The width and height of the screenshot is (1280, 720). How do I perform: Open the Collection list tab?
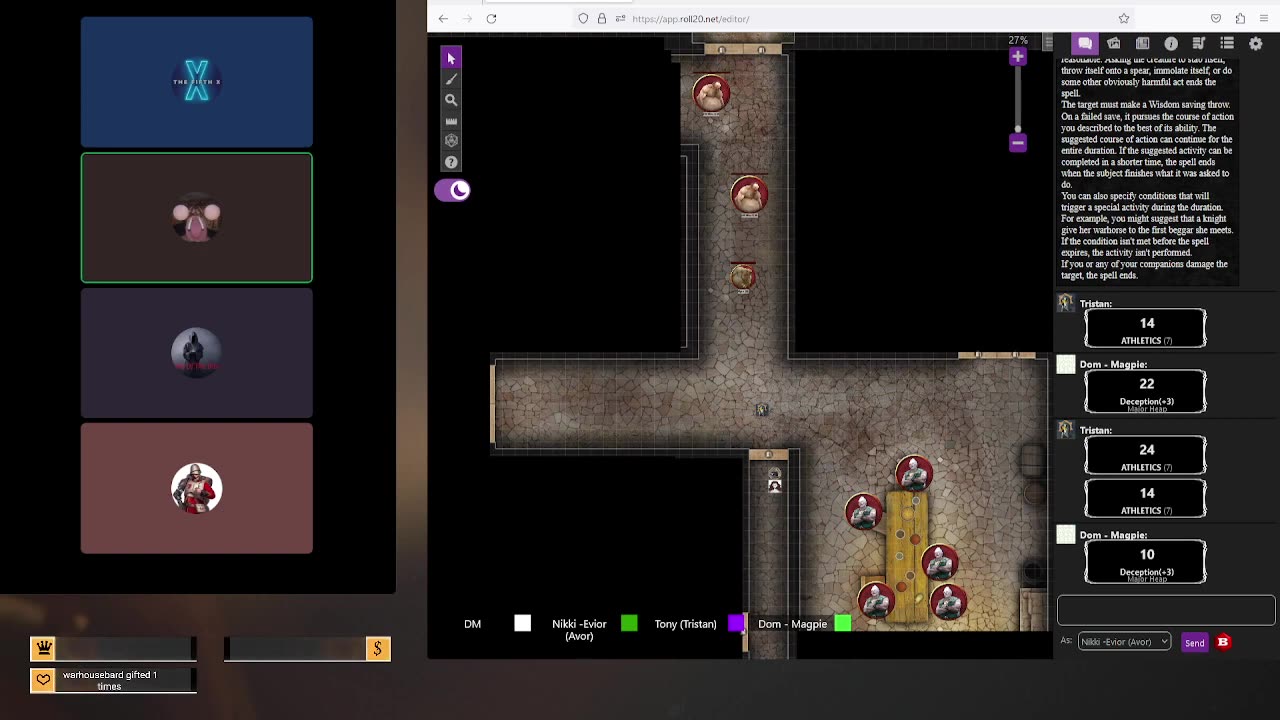pyautogui.click(x=1227, y=43)
